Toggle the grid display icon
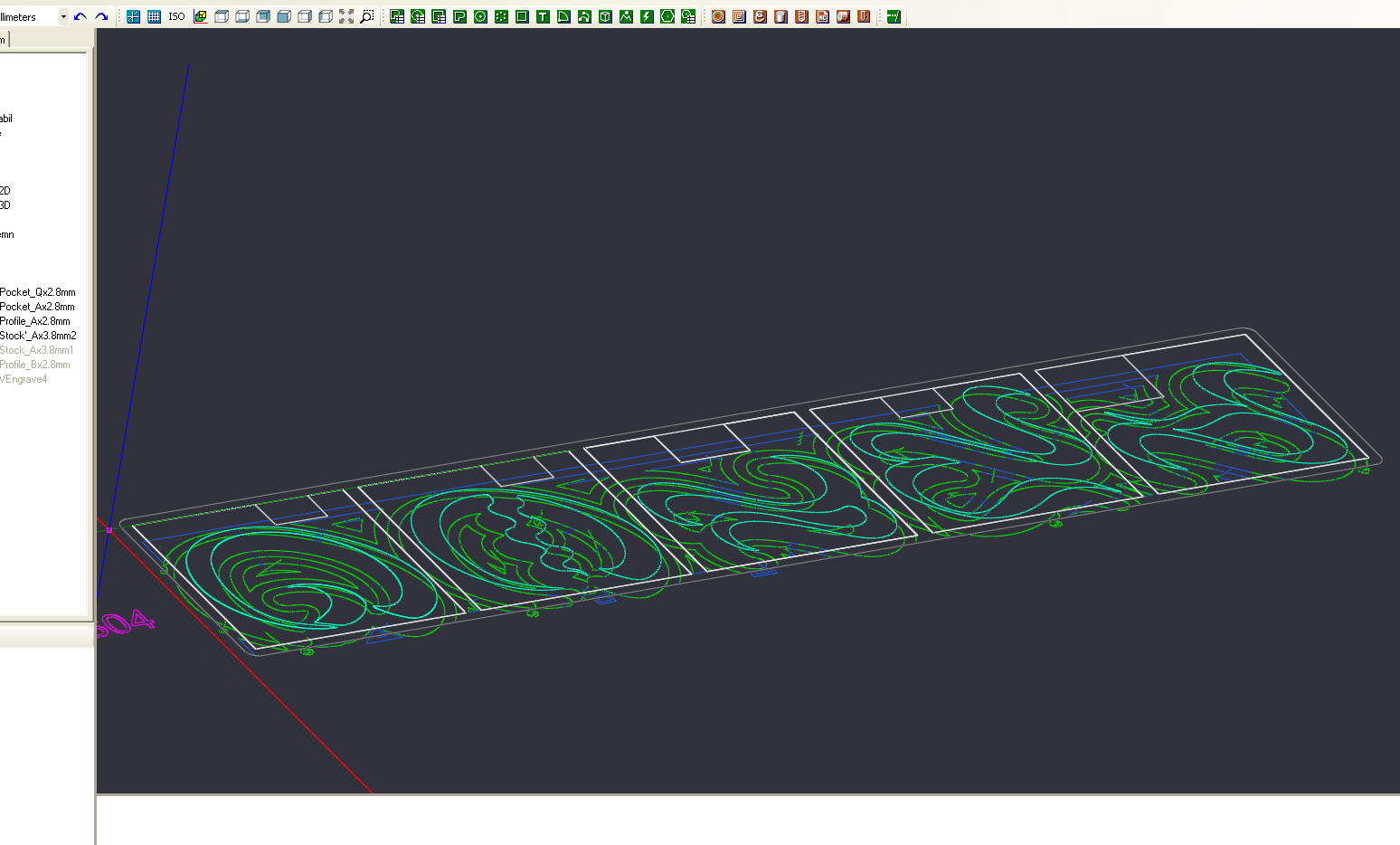1400x845 pixels. pos(155,16)
